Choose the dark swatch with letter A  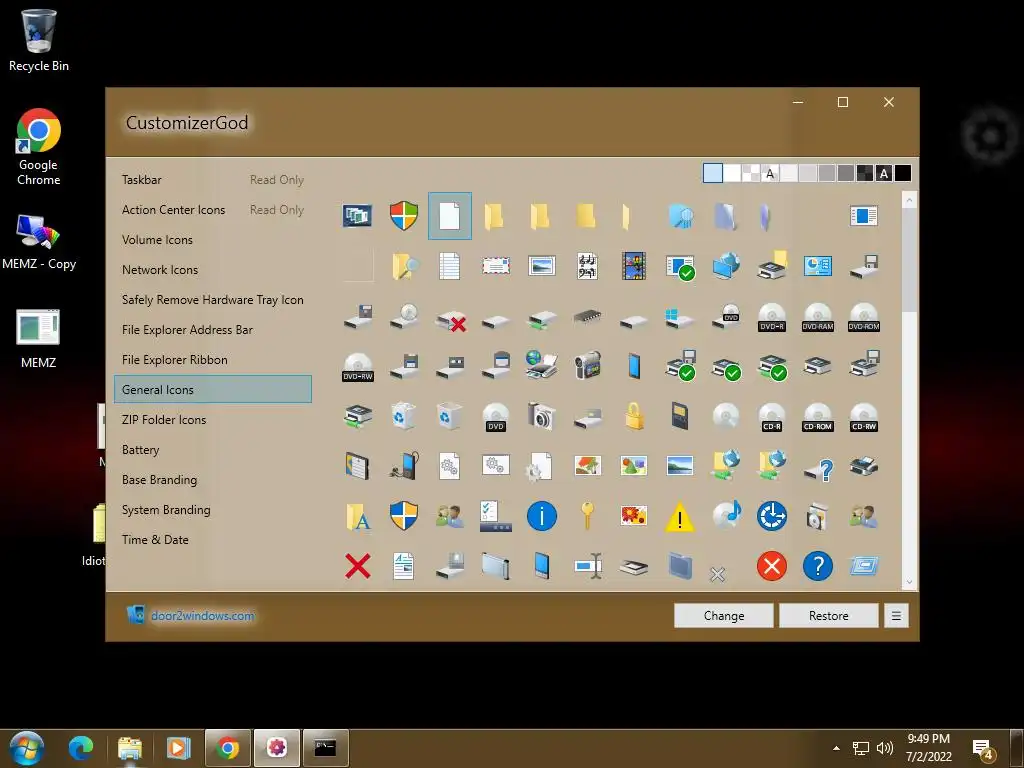point(884,173)
